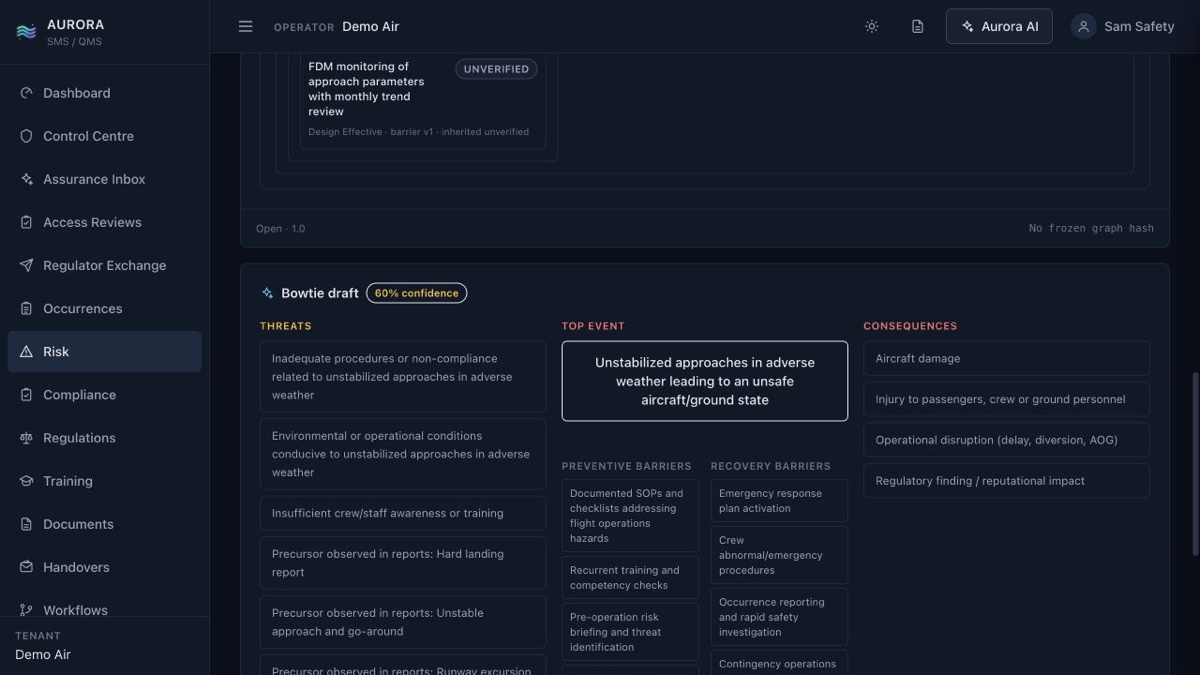This screenshot has height=675, width=1200.
Task: Open the Sam Safety user menu
Action: [1122, 26]
